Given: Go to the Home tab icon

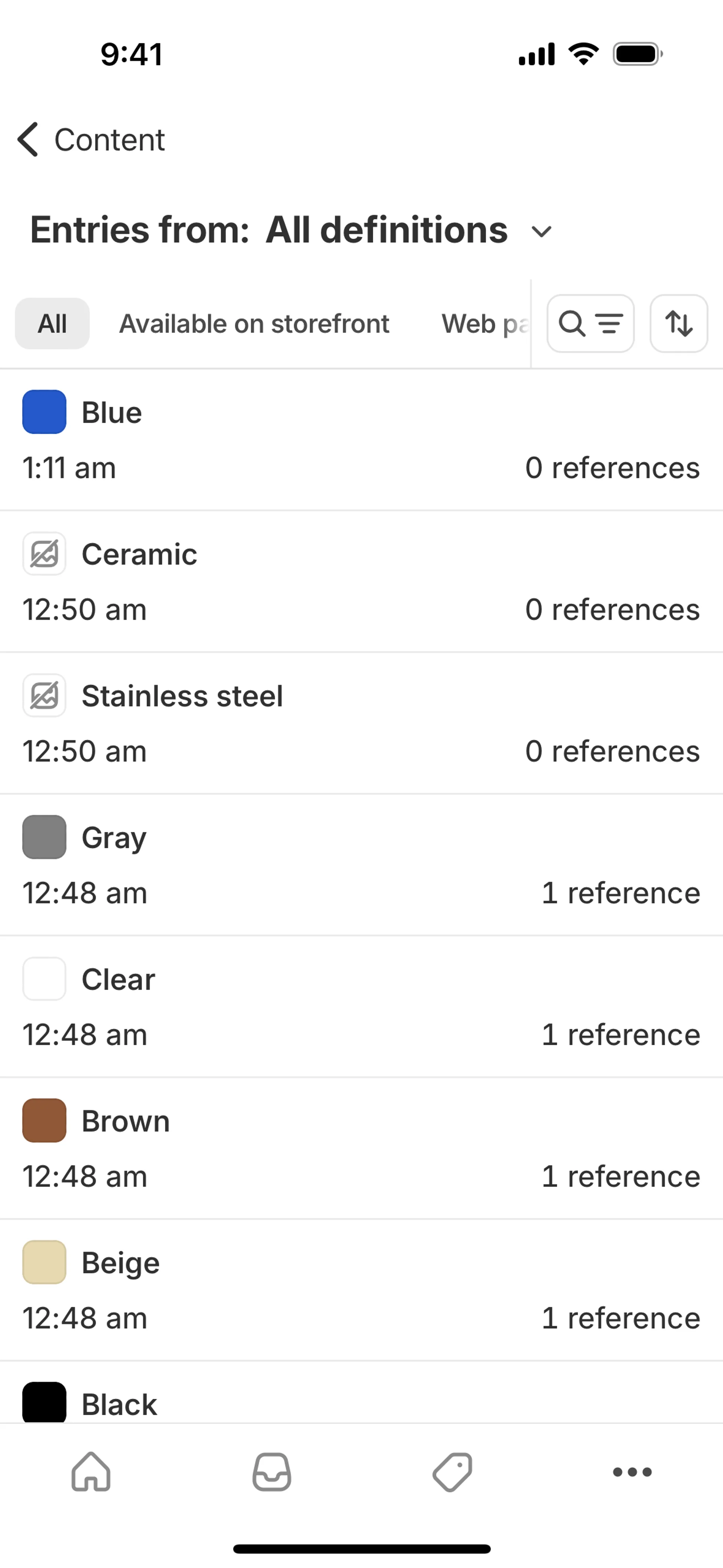Looking at the screenshot, I should pyautogui.click(x=91, y=1472).
